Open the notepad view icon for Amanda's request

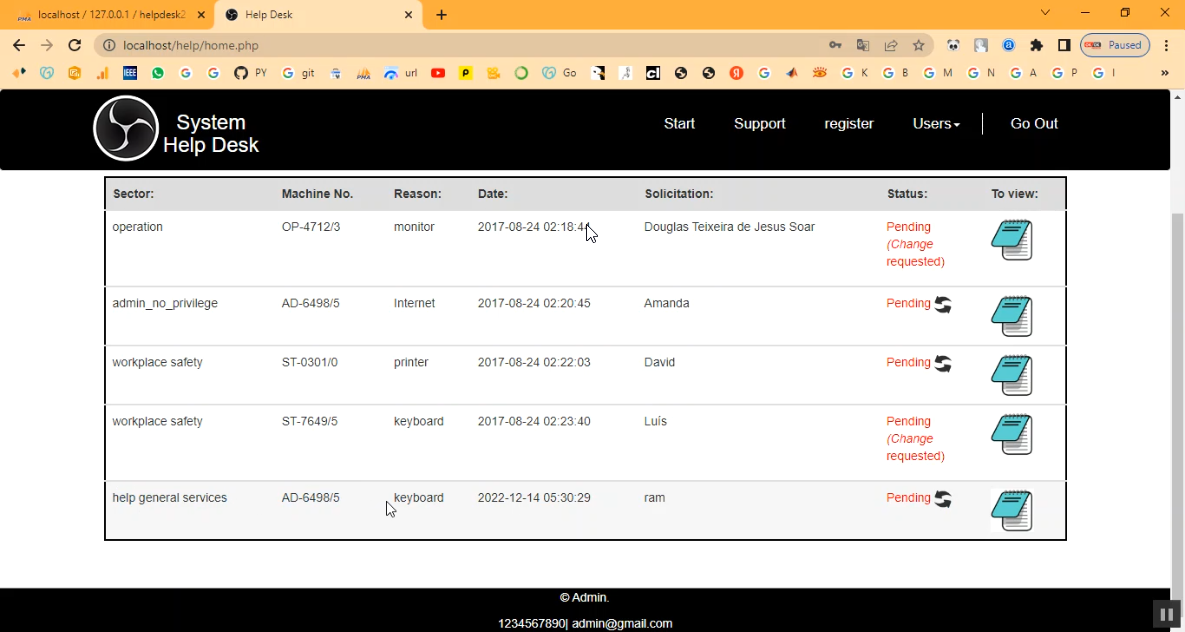(1011, 316)
